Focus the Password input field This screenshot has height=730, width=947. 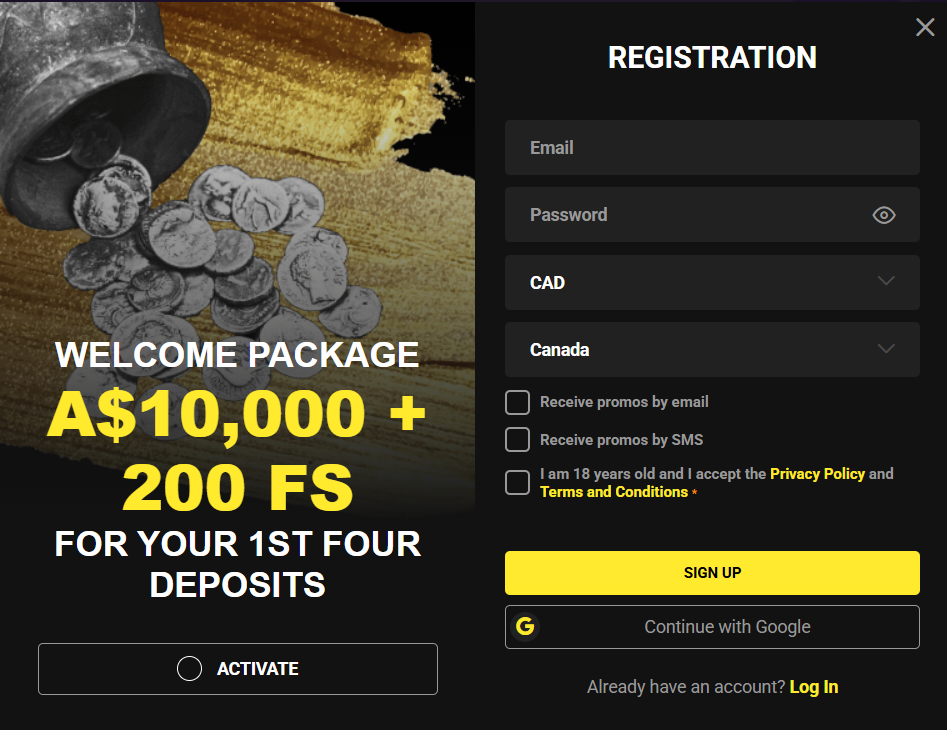click(690, 215)
